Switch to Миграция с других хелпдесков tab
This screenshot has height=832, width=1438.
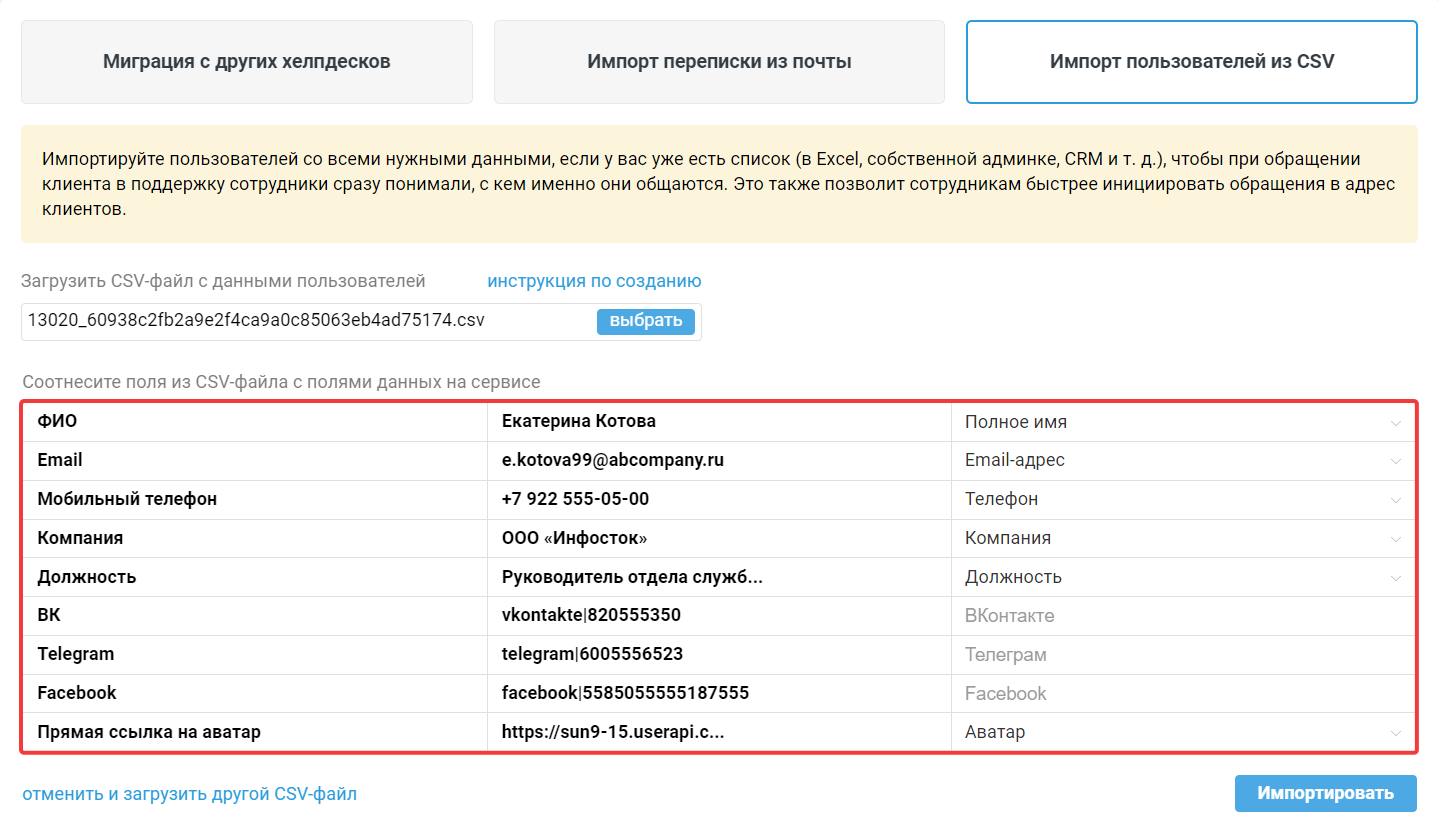pos(247,62)
